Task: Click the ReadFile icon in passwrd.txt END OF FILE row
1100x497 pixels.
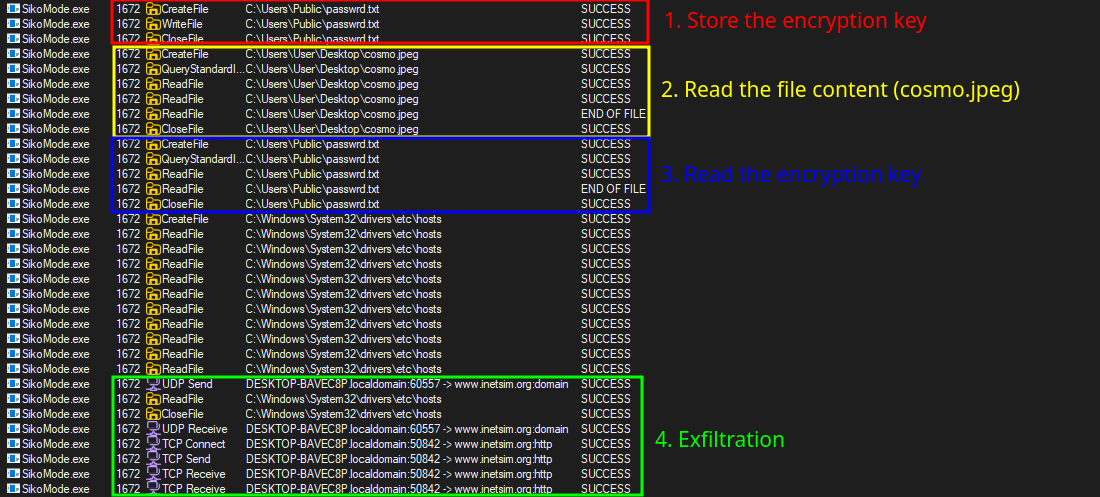Action: coord(153,189)
